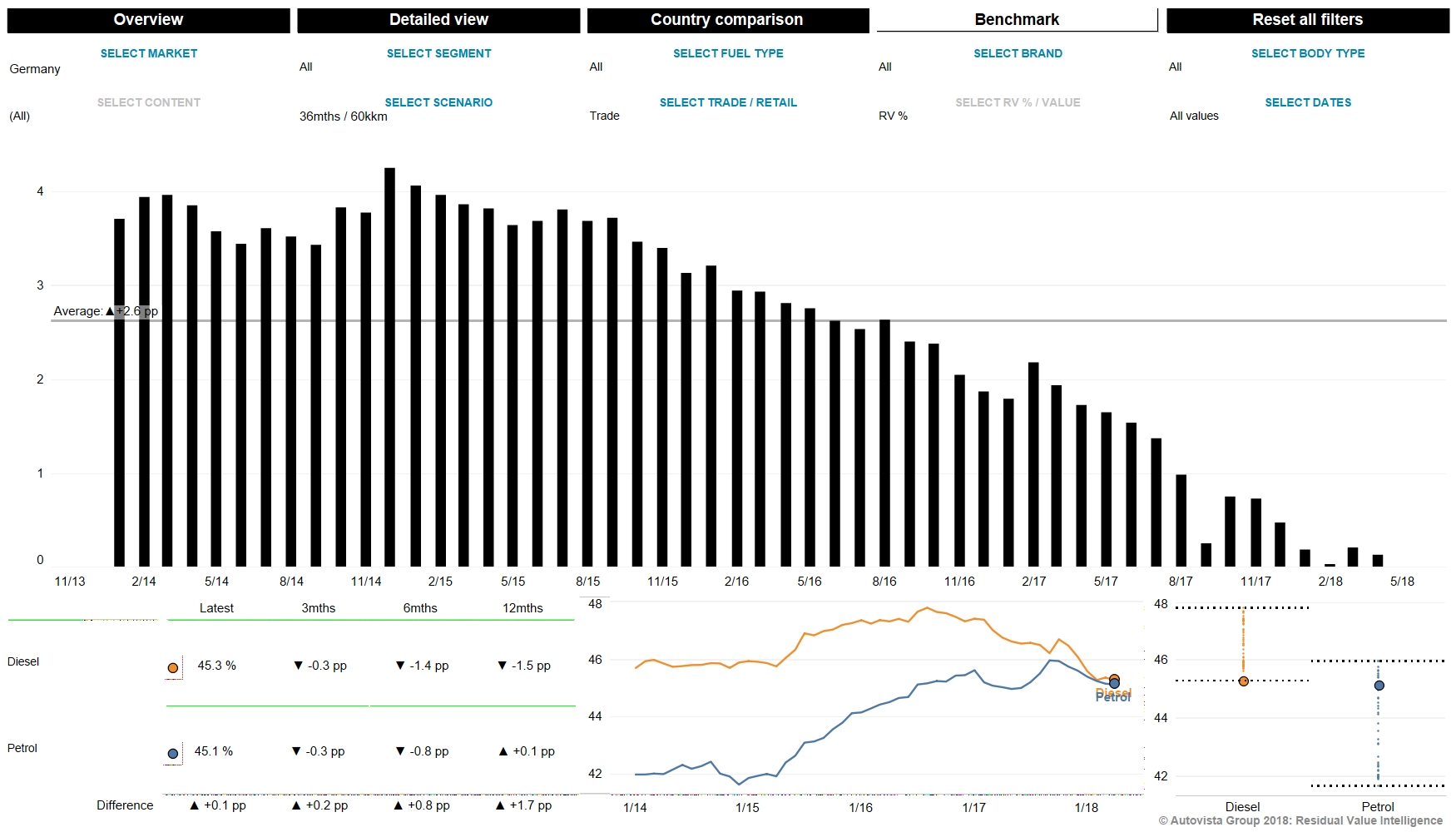Expand the Select Body Type filter
Viewport: 1456px width, 832px height.
(1307, 53)
